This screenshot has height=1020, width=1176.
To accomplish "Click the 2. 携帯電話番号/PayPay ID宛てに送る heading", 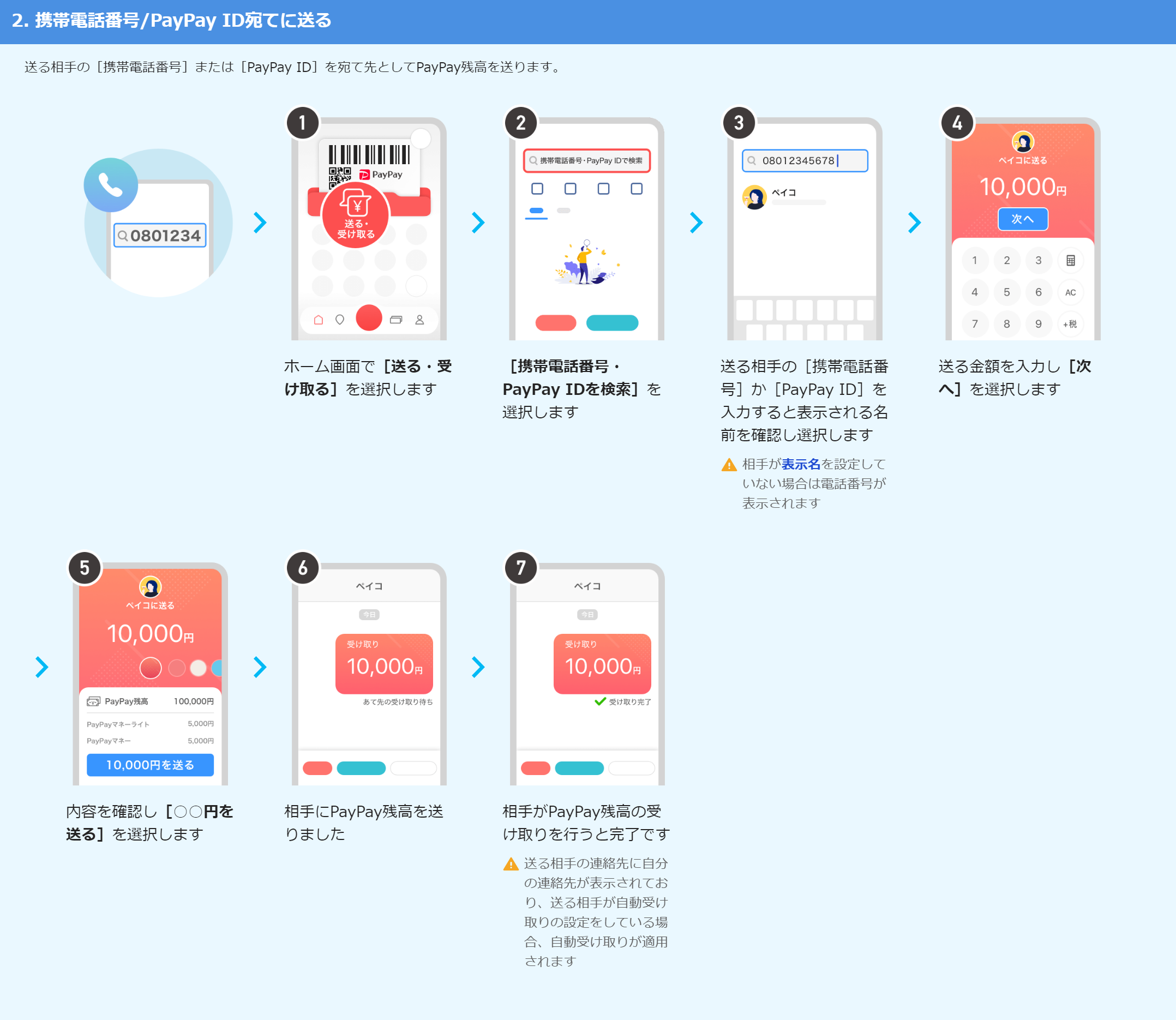I will click(x=171, y=21).
